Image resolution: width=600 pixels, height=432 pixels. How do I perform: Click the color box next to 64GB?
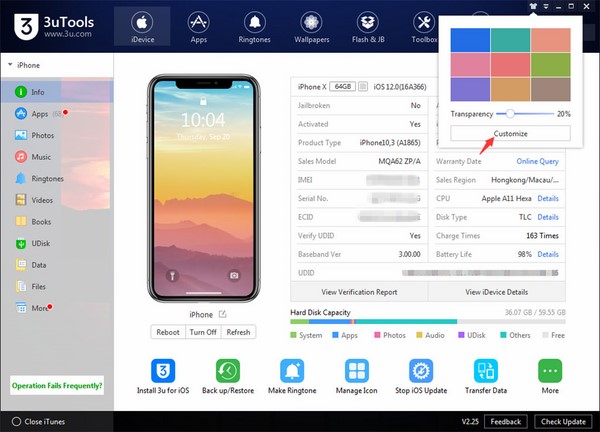tap(363, 86)
